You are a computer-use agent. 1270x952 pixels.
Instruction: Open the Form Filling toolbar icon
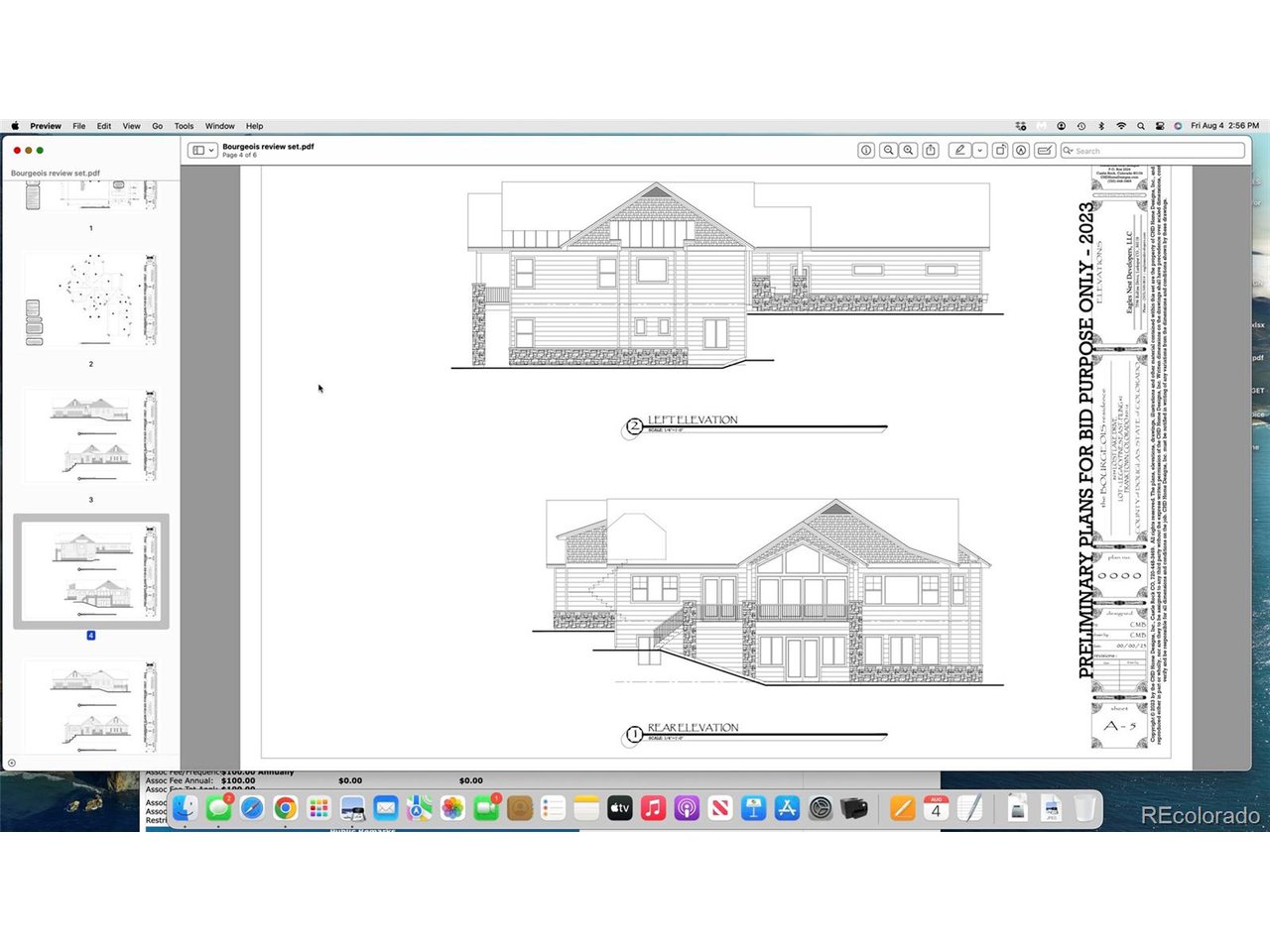1044,151
